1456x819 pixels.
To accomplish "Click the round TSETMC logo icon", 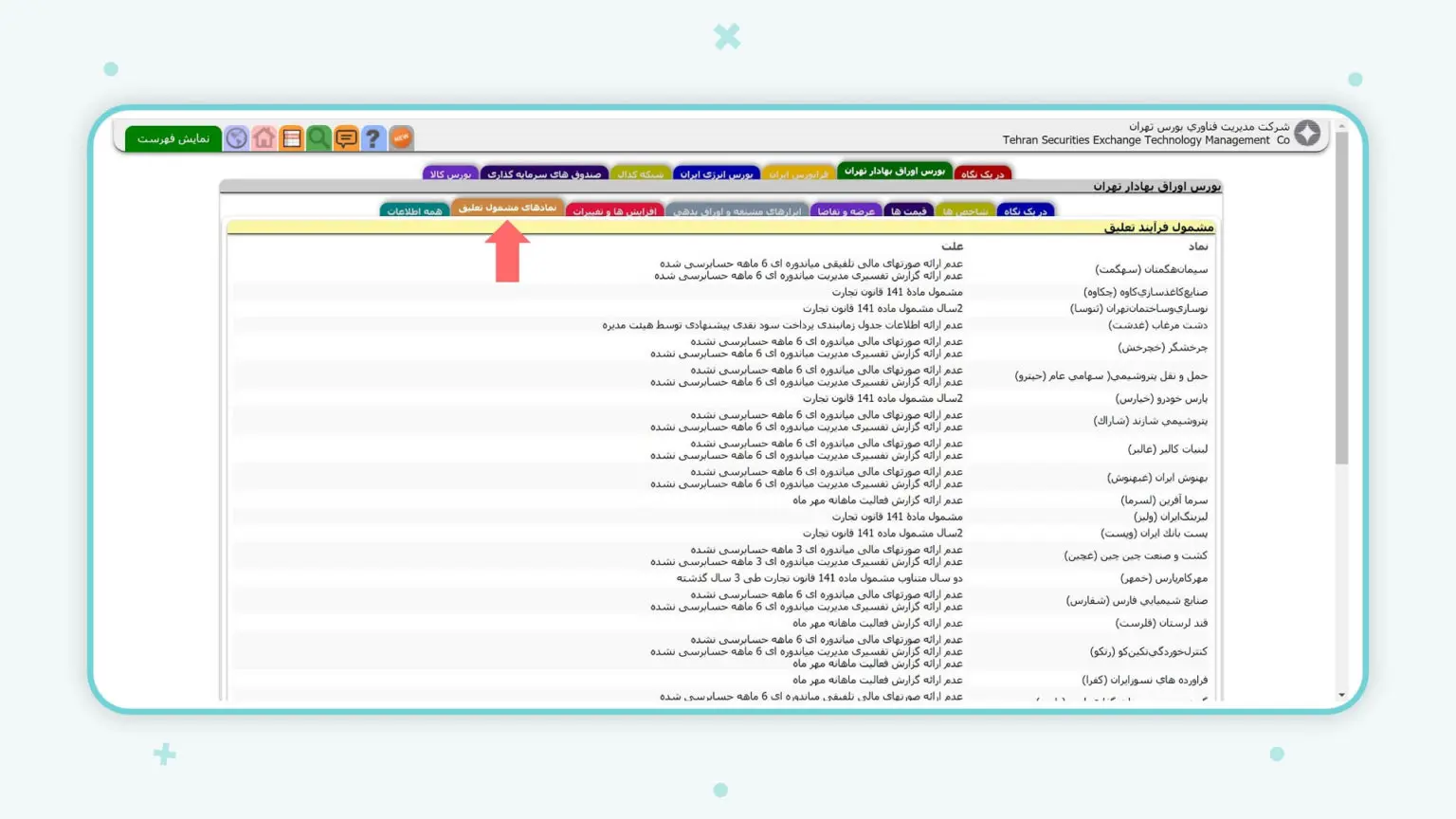I will [1307, 133].
